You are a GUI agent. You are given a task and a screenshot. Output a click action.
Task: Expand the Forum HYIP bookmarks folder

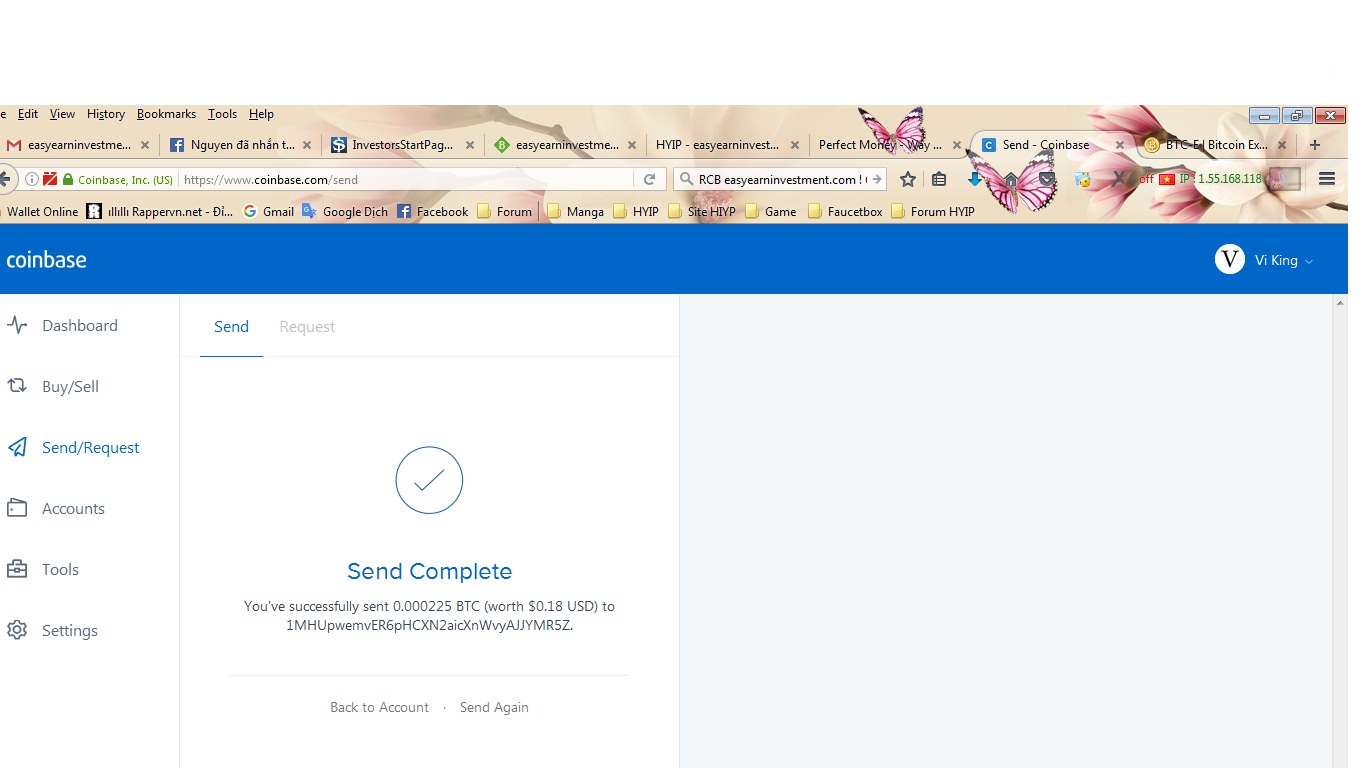click(933, 211)
